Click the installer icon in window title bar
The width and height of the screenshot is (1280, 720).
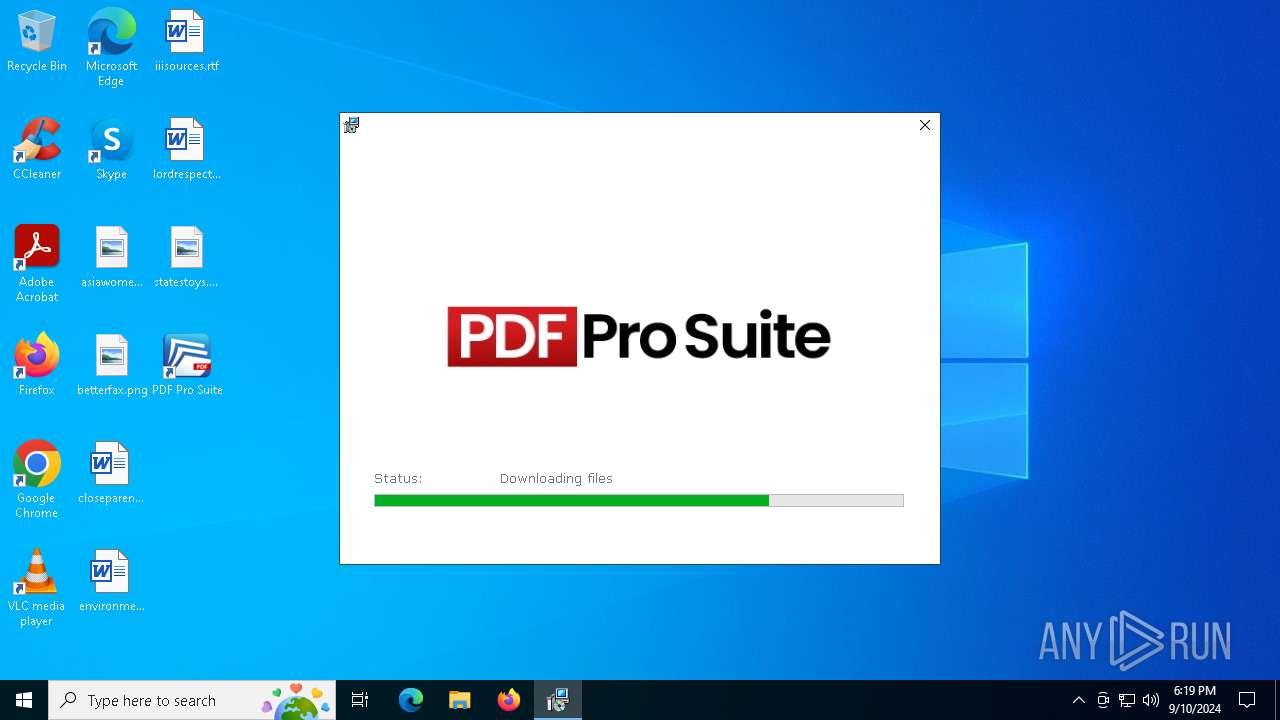tap(351, 125)
